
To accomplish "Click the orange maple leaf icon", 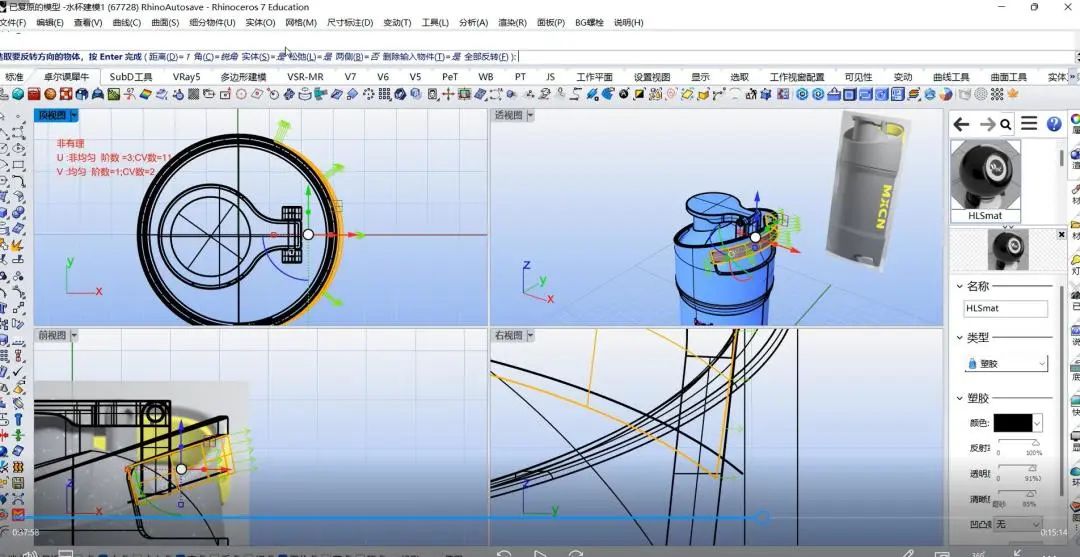I will coord(1013,94).
